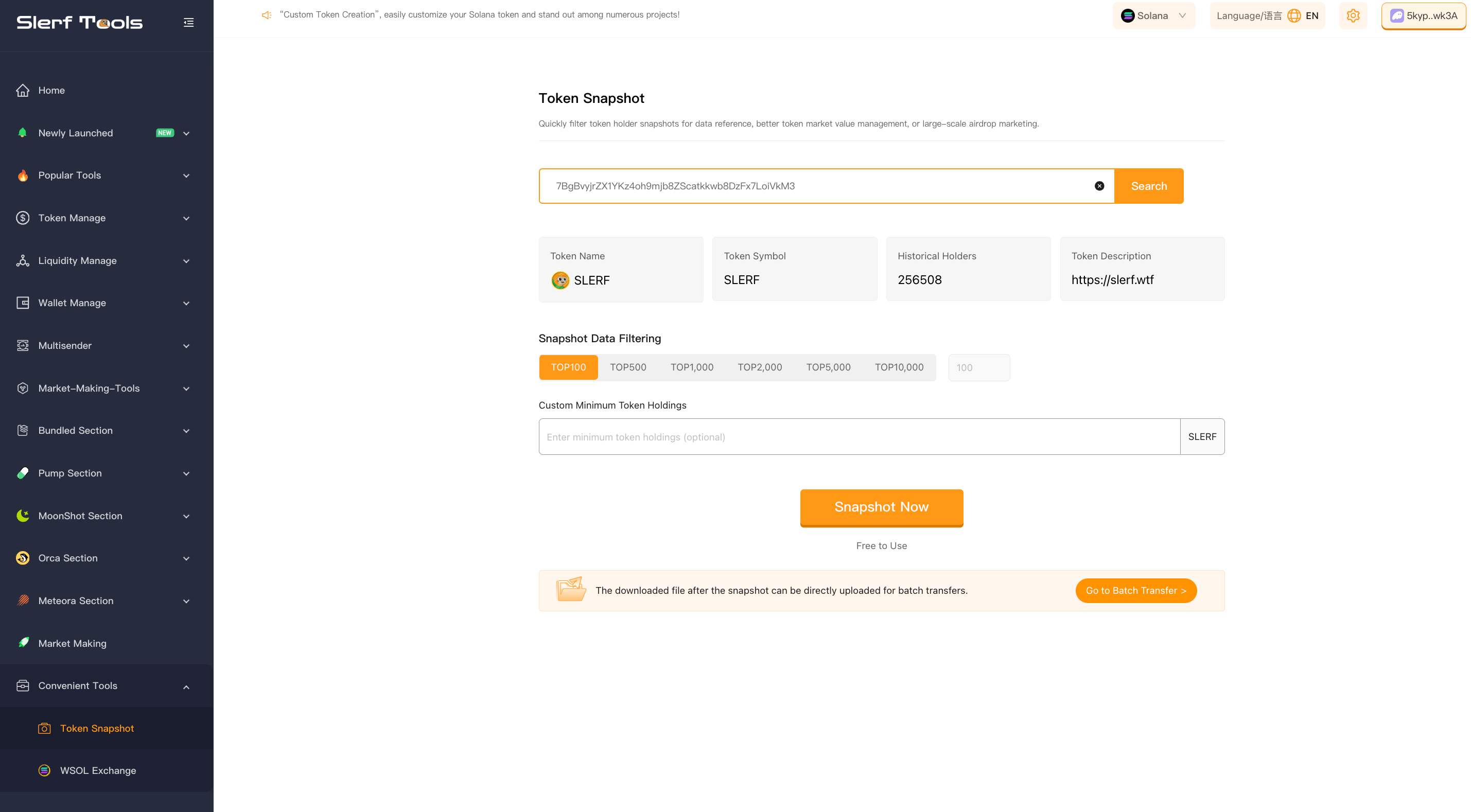
Task: Open the Language selector
Action: point(1267,15)
